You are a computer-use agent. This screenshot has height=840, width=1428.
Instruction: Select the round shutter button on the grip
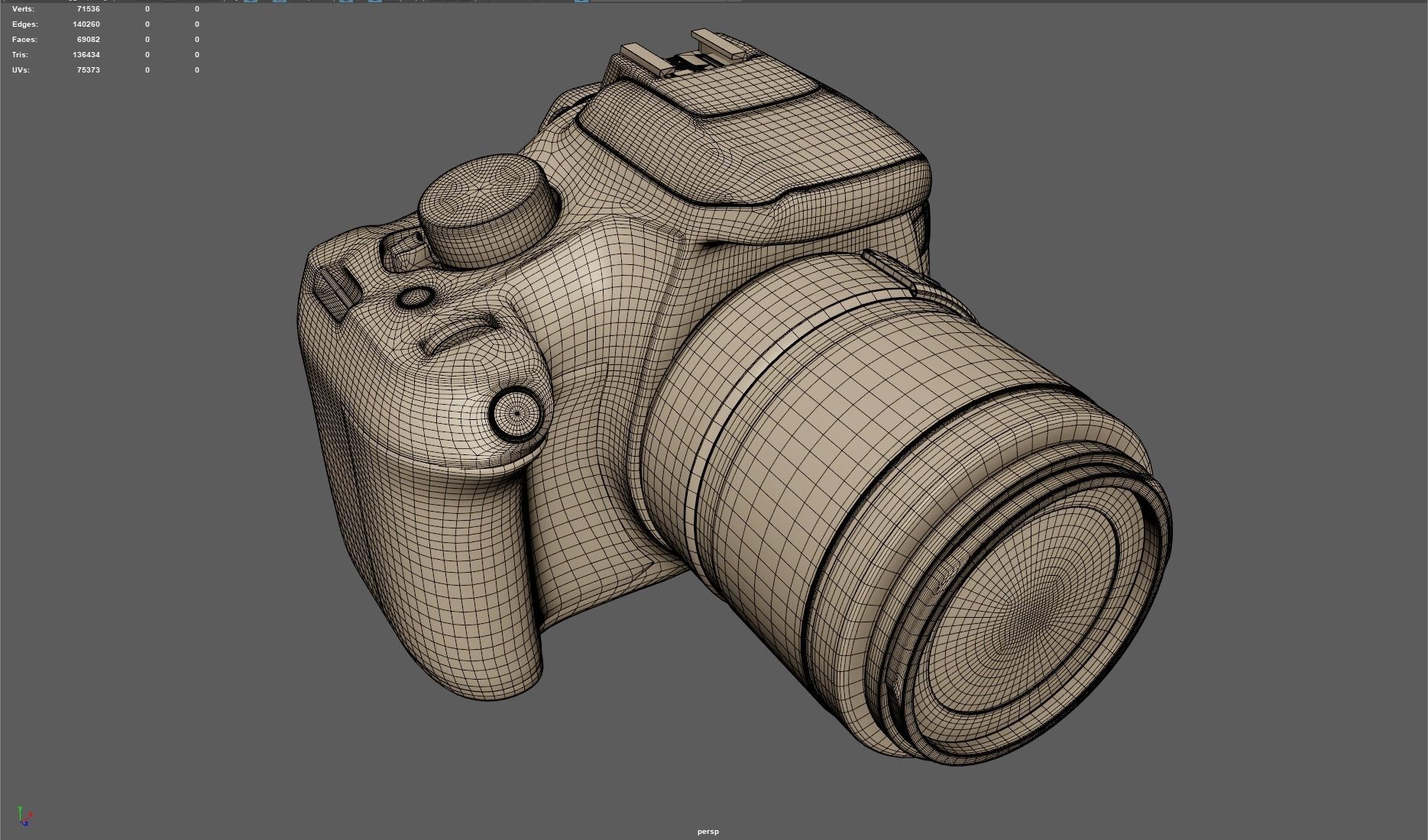tap(516, 414)
